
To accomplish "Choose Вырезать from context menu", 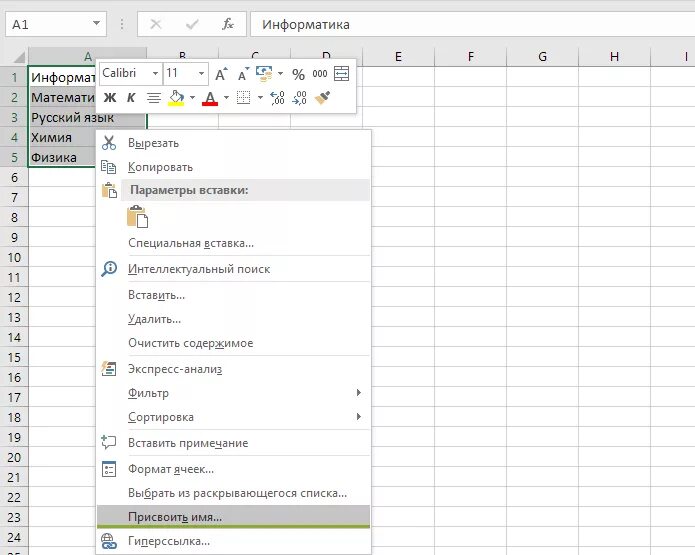I will click(x=234, y=143).
